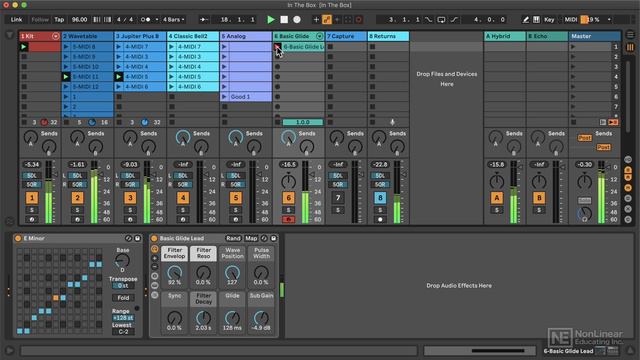The height and width of the screenshot is (360, 640).
Task: Remove macro with the minus icon
Action: 155,267
